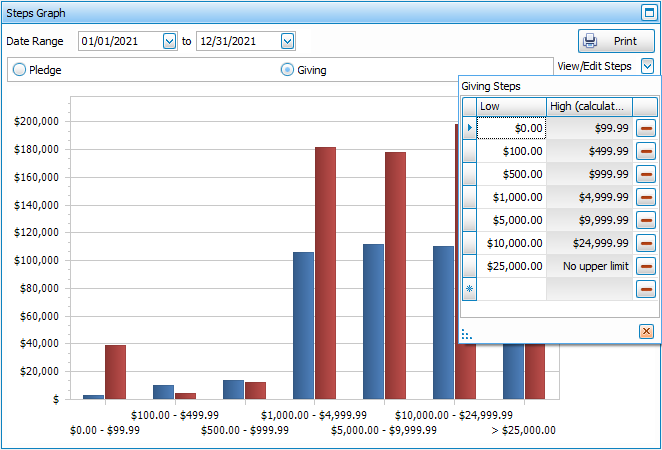Click the red bar for $1,000.00 - $4,999.99
This screenshot has height=450, width=662.
325,272
